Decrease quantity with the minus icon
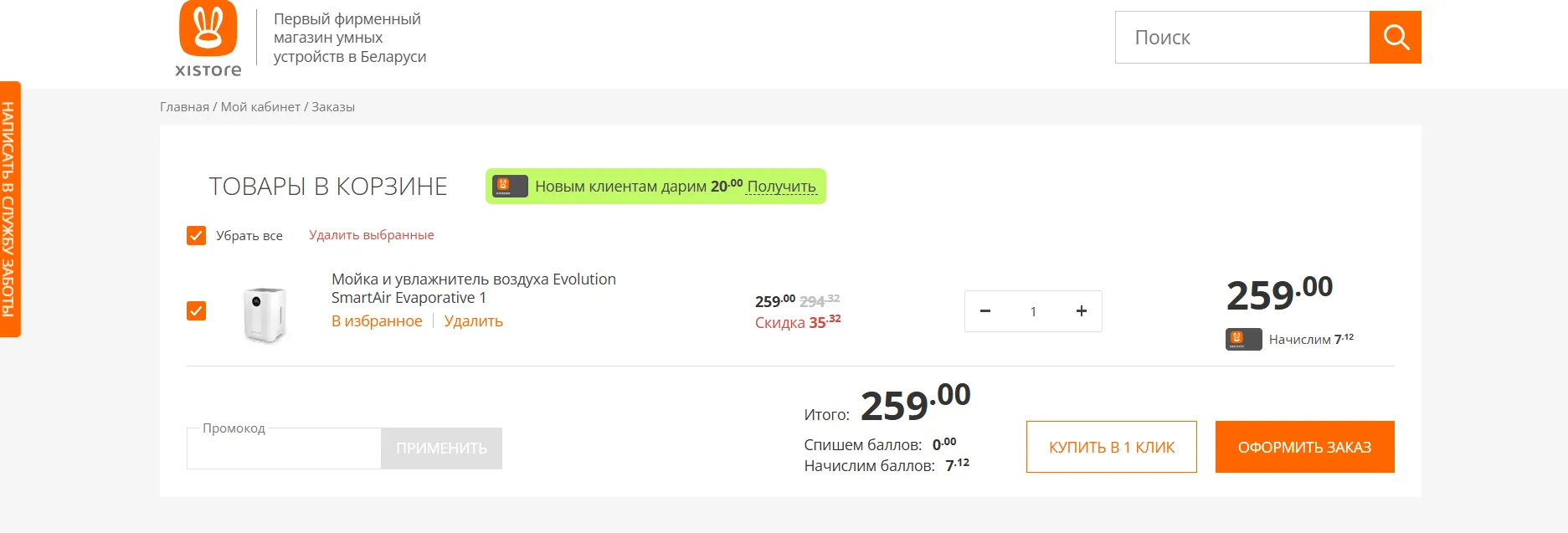1568x533 pixels. pyautogui.click(x=985, y=311)
